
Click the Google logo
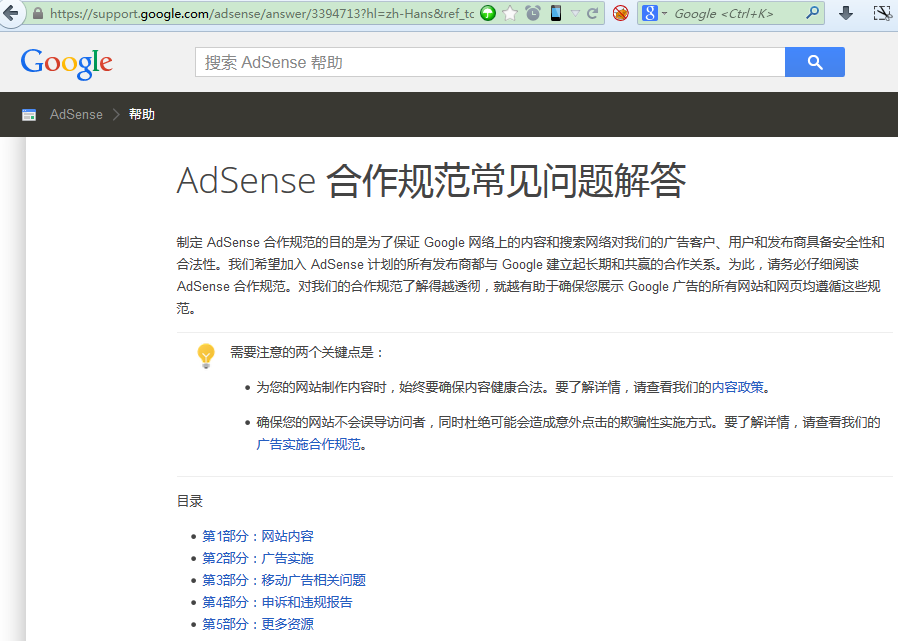pos(66,63)
